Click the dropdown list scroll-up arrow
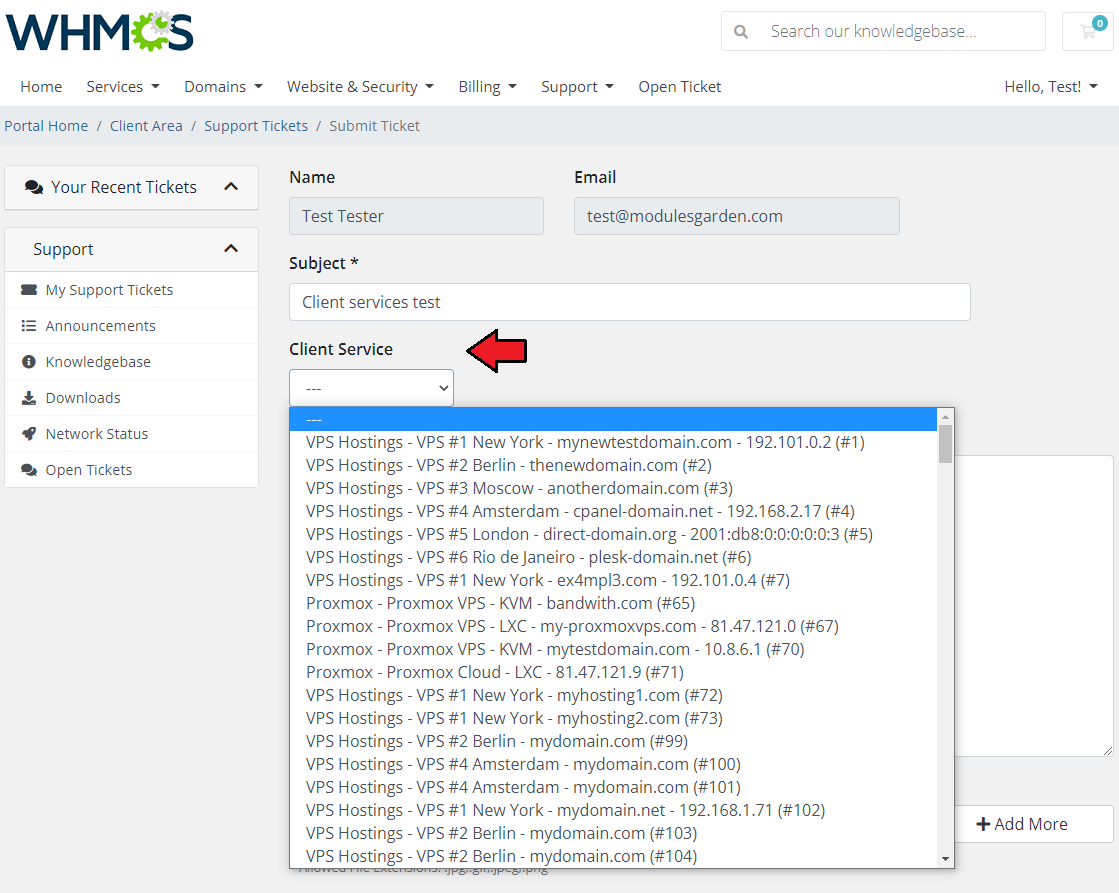The height and width of the screenshot is (893, 1119). coord(946,417)
